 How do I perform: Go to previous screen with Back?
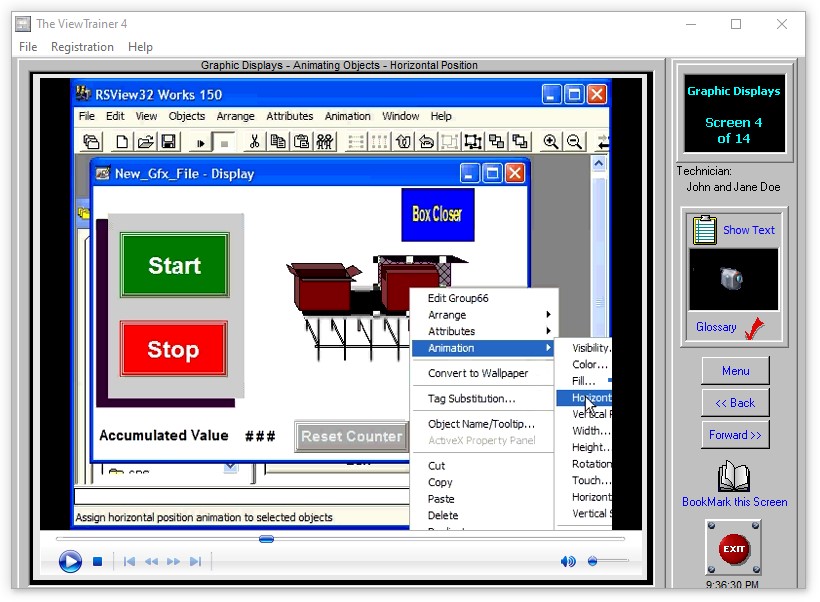click(x=735, y=403)
